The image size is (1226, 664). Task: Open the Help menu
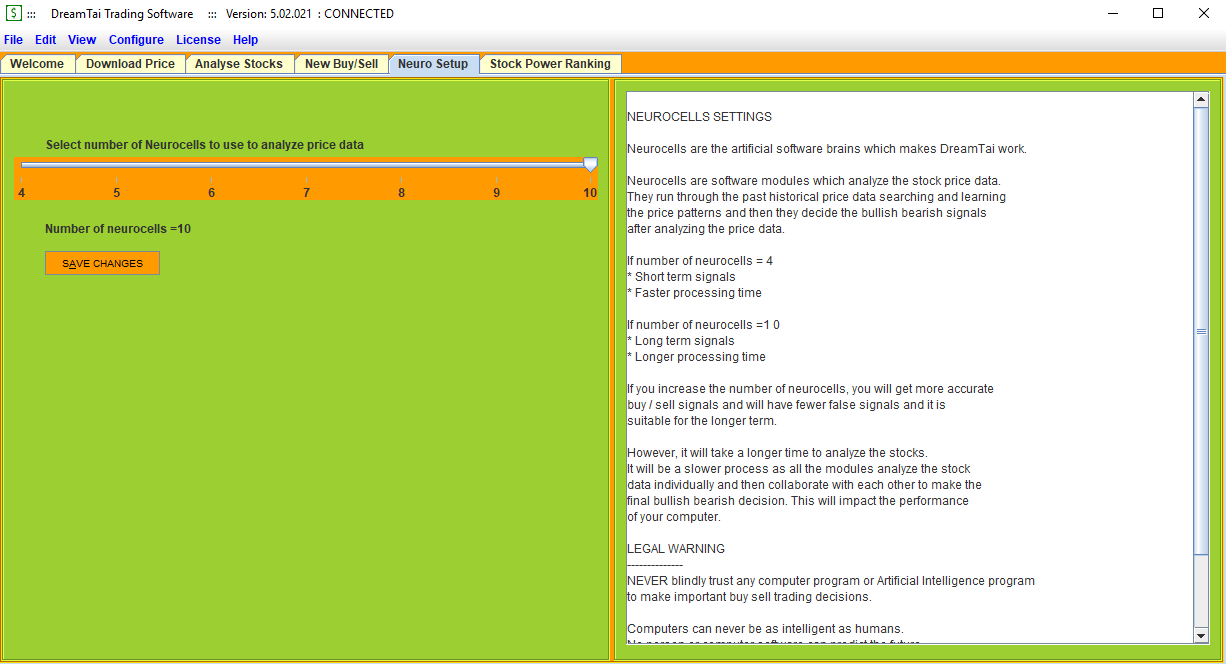click(x=245, y=40)
